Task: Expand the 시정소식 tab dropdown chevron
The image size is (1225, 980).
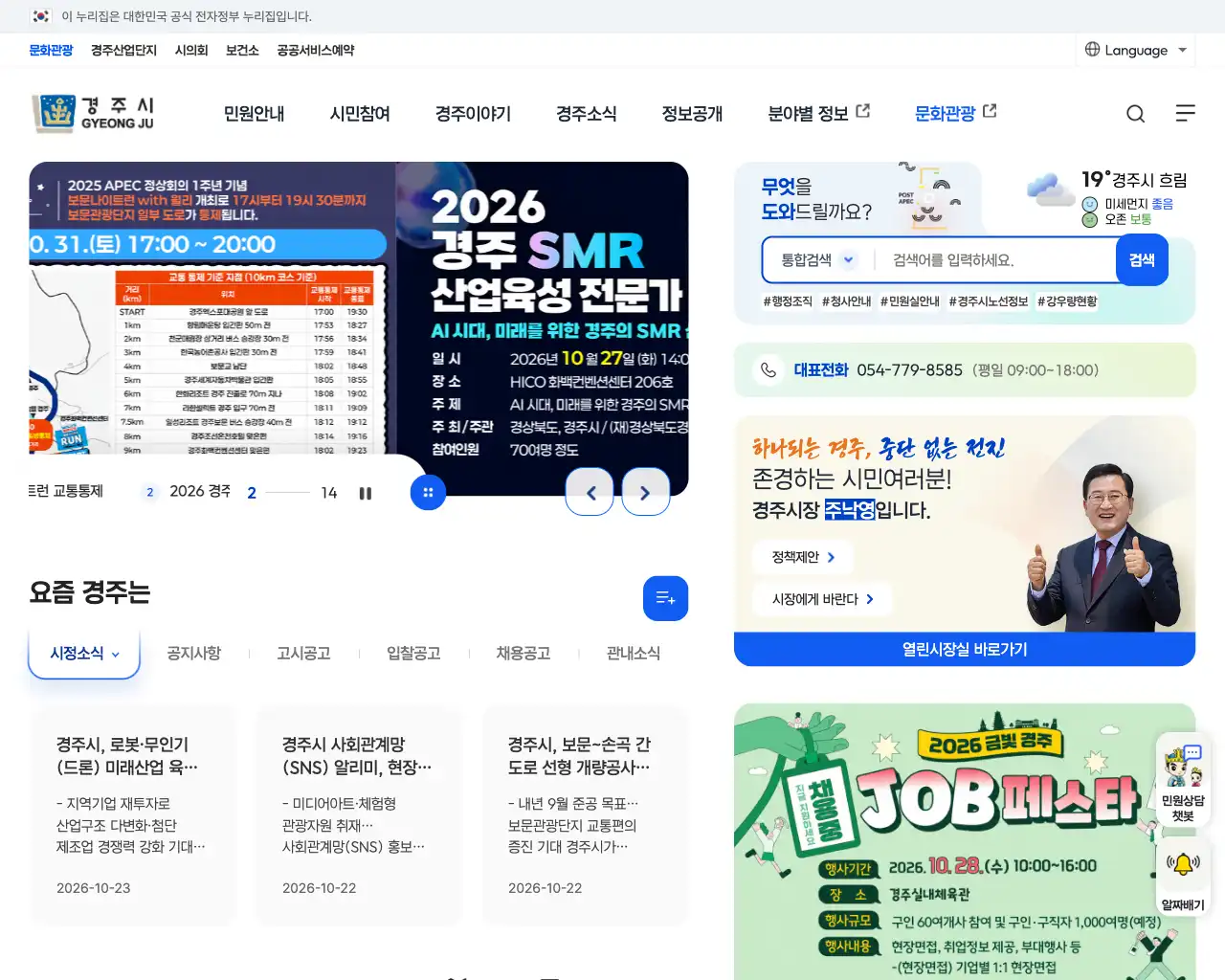Action: [x=116, y=655]
